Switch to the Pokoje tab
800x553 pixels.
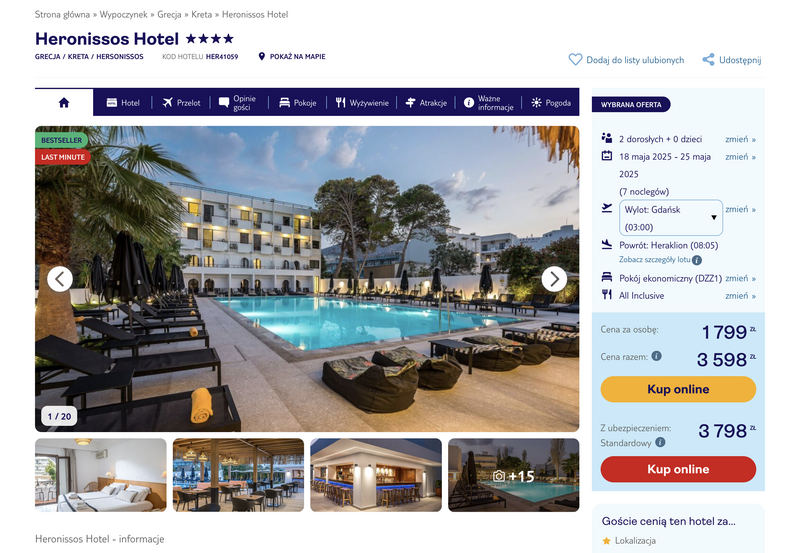tap(297, 103)
